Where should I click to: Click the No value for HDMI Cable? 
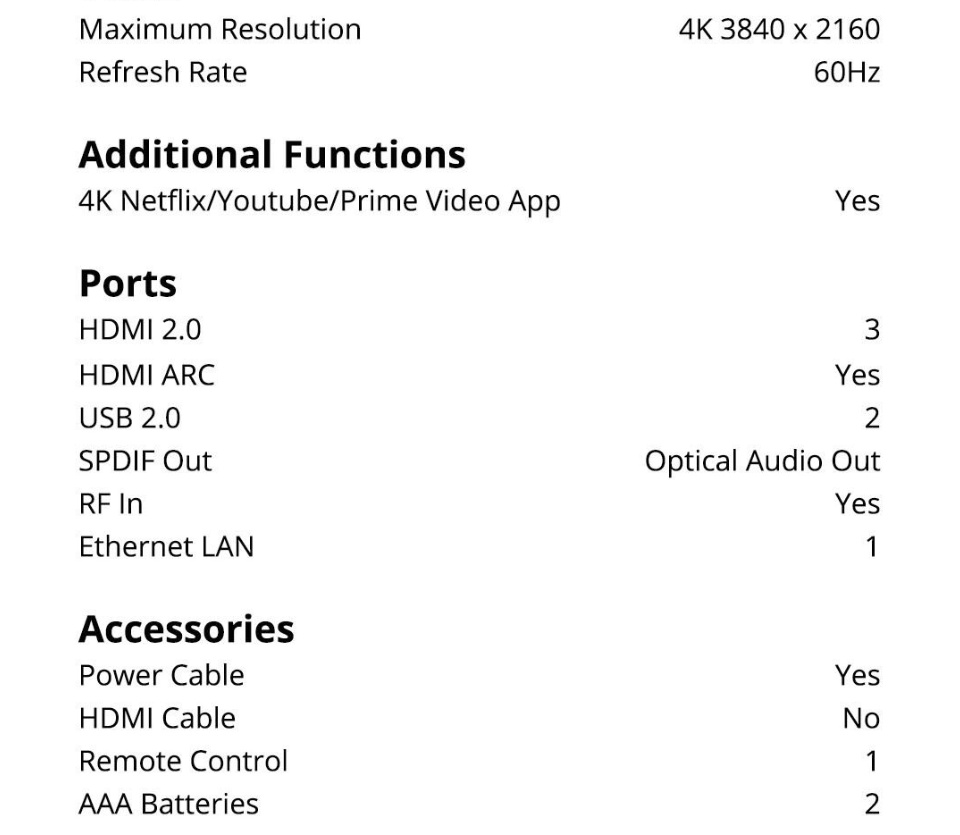(861, 718)
